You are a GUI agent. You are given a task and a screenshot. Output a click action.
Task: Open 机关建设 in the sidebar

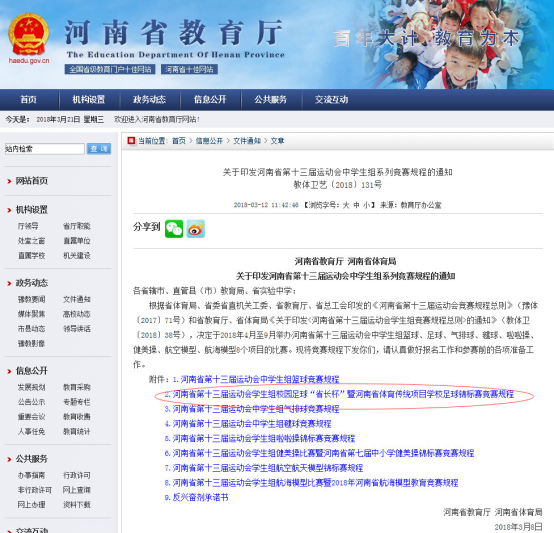coord(77,255)
